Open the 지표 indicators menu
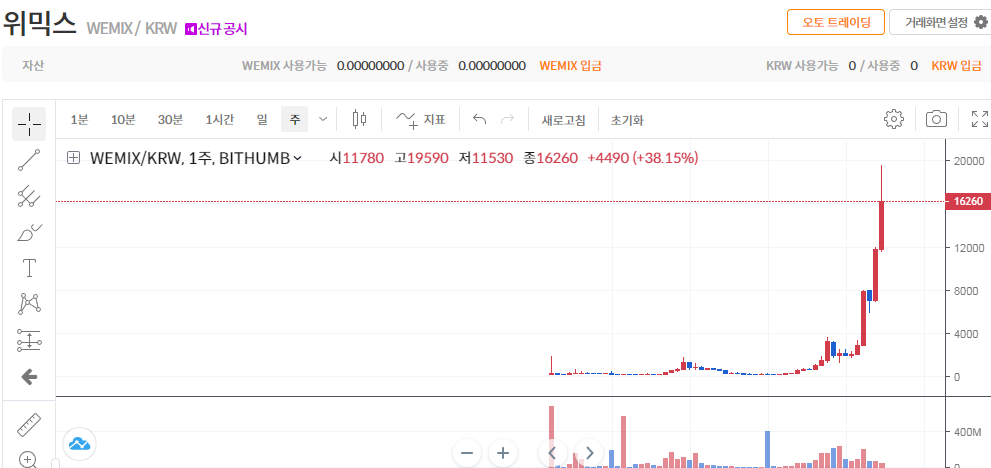Viewport: 991px width, 468px height. [x=420, y=119]
